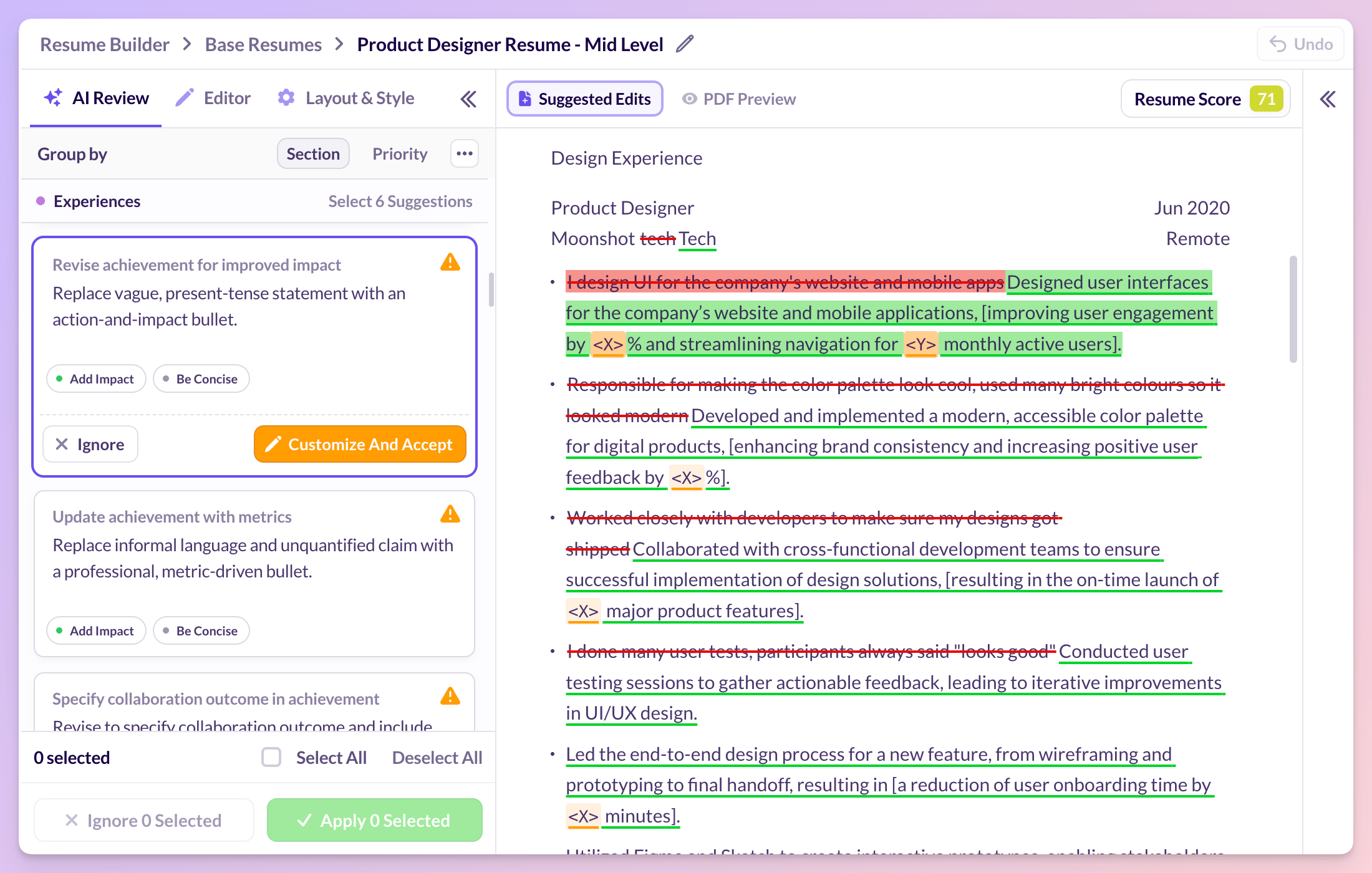Click the Undo button
The height and width of the screenshot is (873, 1372).
click(1300, 44)
